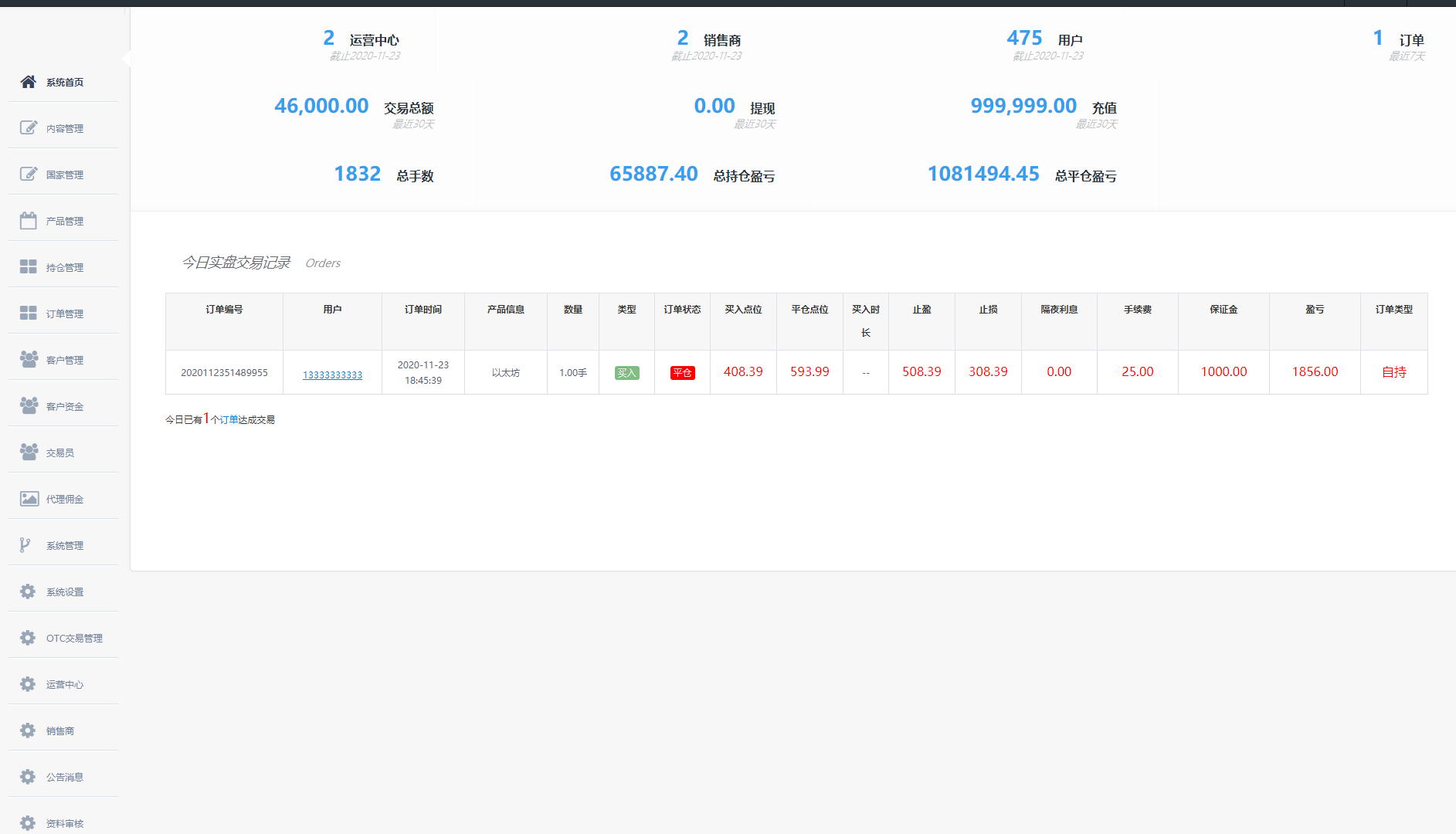Click the 客户管理 users icon
Viewport: 1456px width, 834px height.
(29, 359)
